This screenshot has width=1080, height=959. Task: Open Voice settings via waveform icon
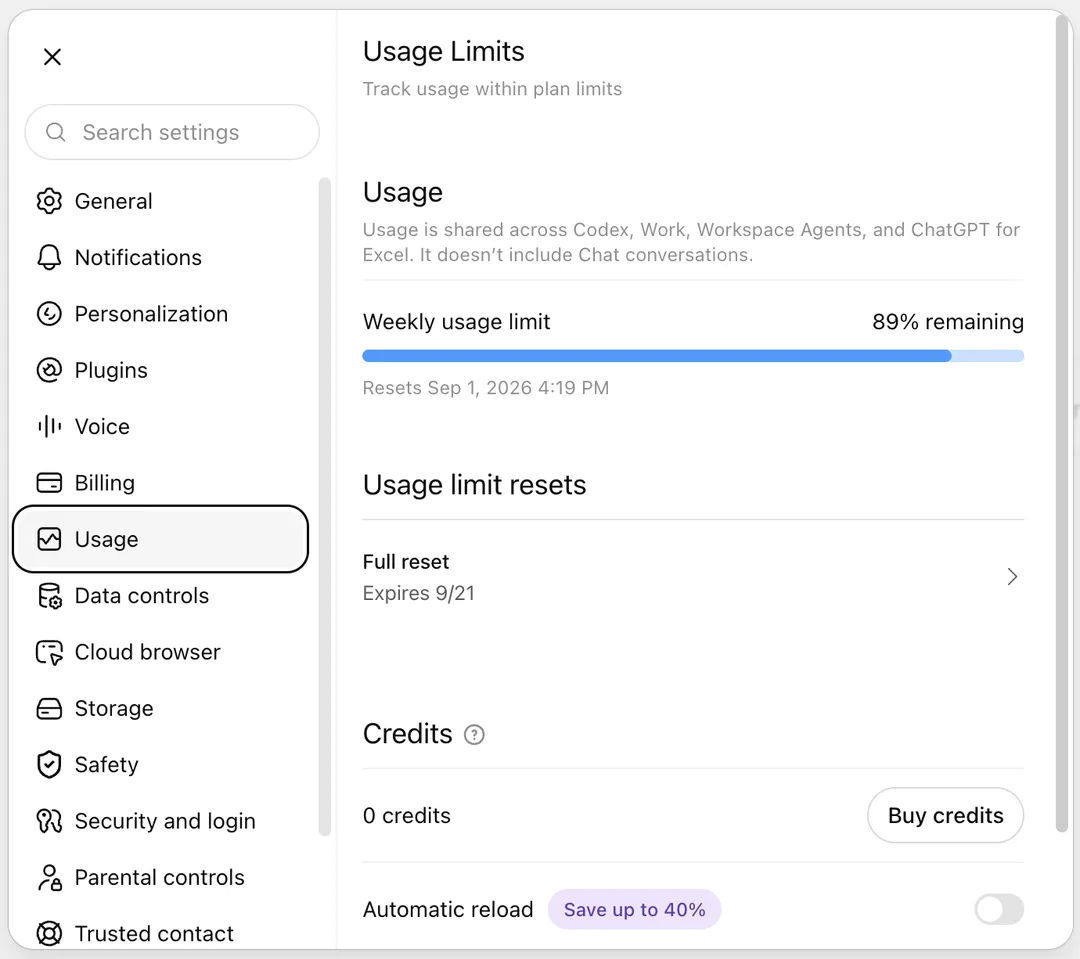[49, 426]
